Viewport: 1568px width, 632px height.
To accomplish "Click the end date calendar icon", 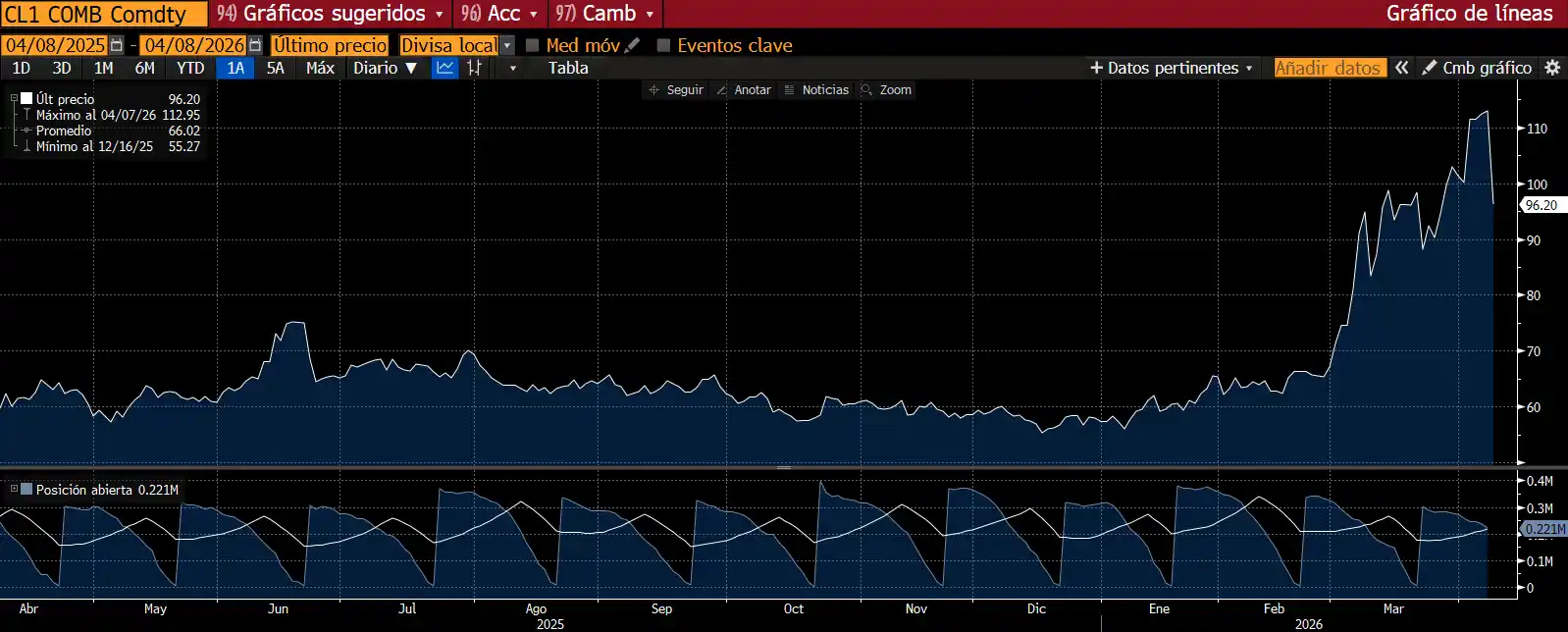I will (255, 45).
